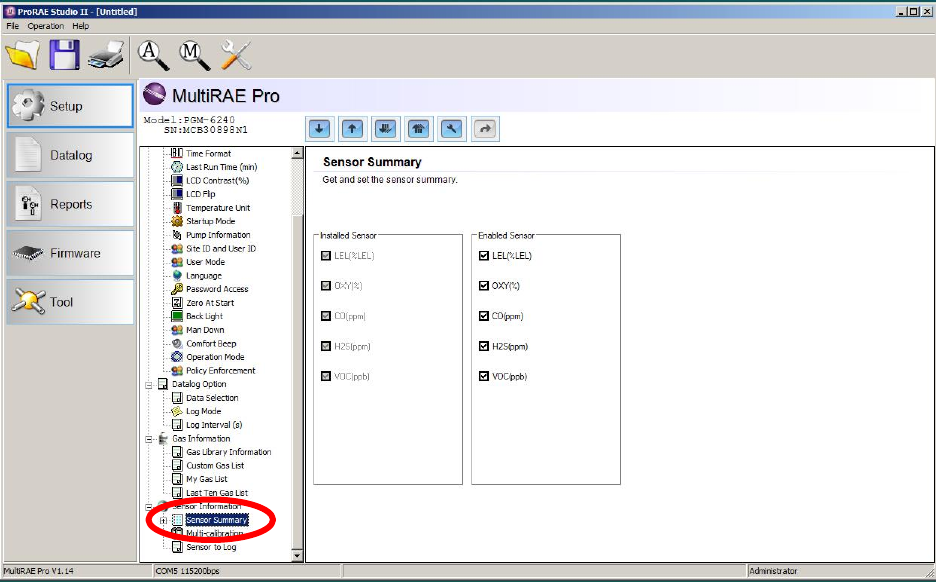
Task: Select Startup Mode tree item
Action: pyautogui.click(x=211, y=221)
